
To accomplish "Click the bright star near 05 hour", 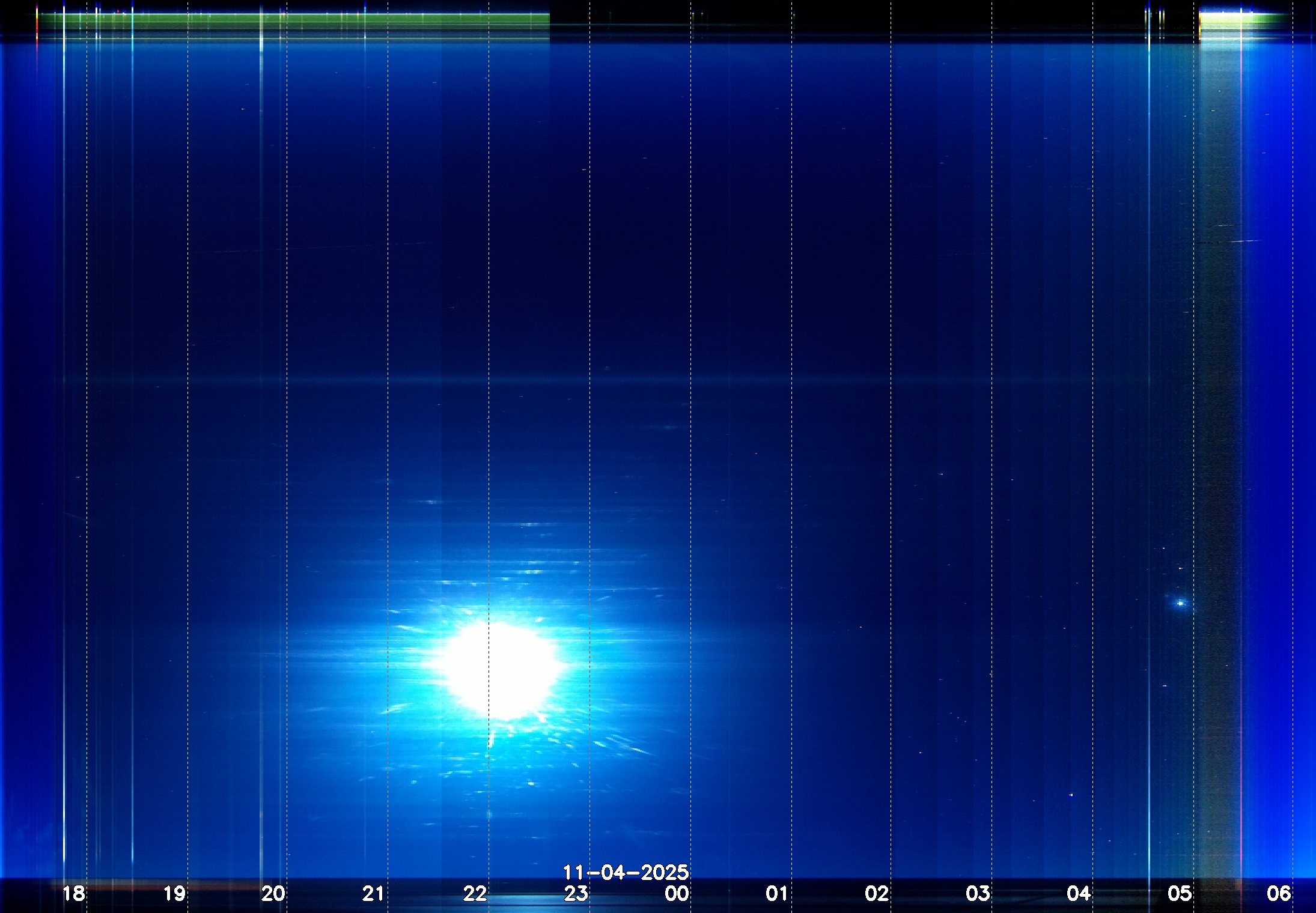I will coord(1181,603).
